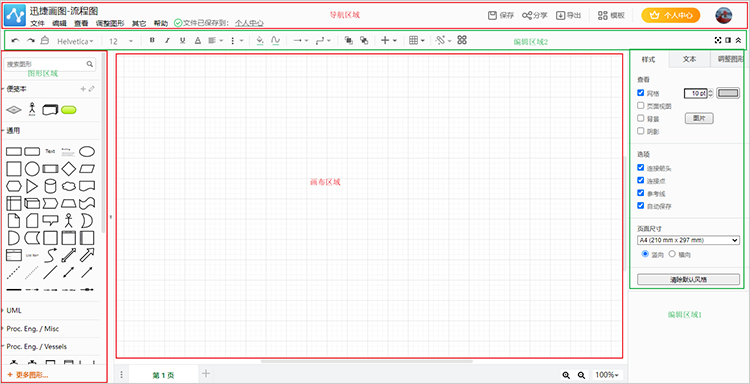Click the grid color swatch
This screenshot has width=750, height=384.
728,93
